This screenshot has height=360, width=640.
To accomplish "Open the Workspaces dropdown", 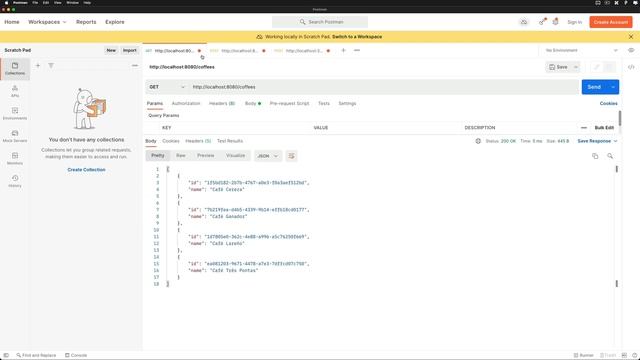I will point(47,22).
